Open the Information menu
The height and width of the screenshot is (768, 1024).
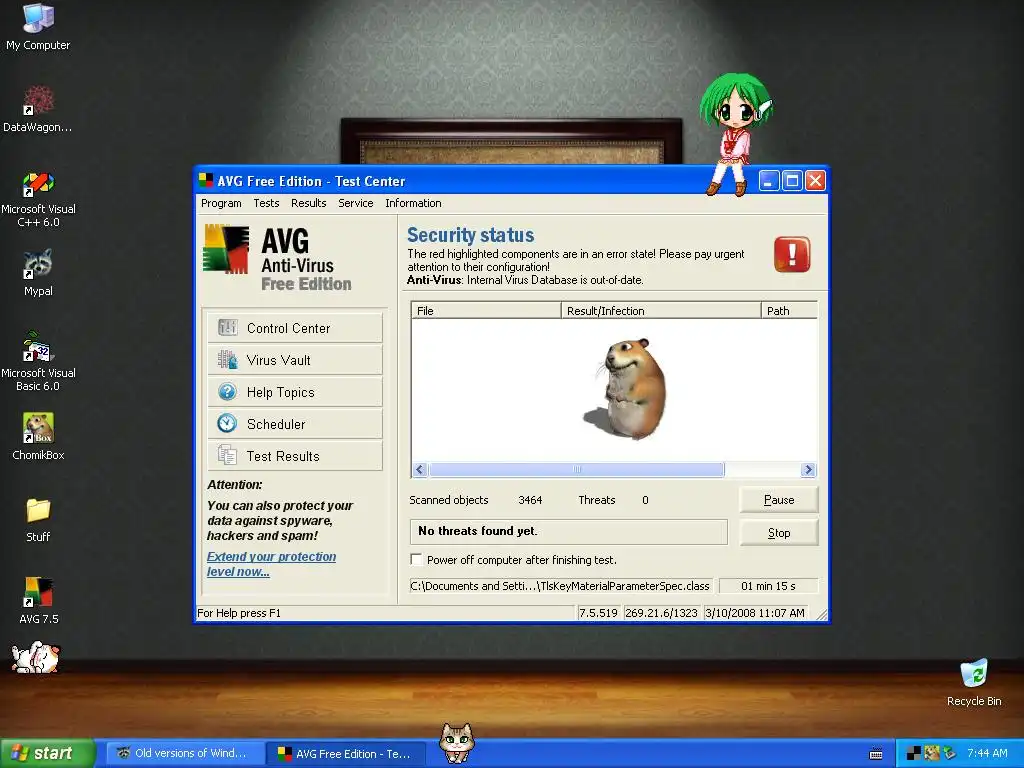[x=413, y=203]
